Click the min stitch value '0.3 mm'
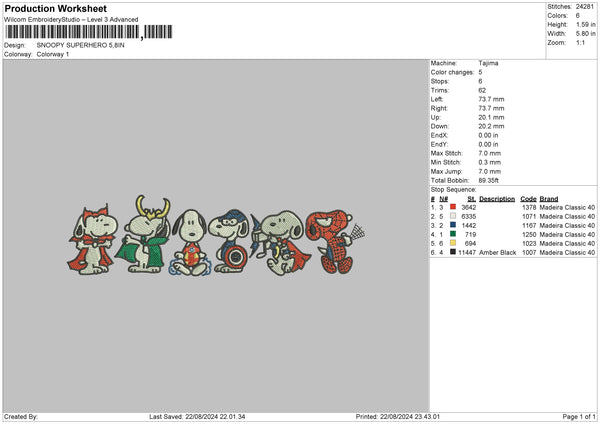 click(489, 163)
